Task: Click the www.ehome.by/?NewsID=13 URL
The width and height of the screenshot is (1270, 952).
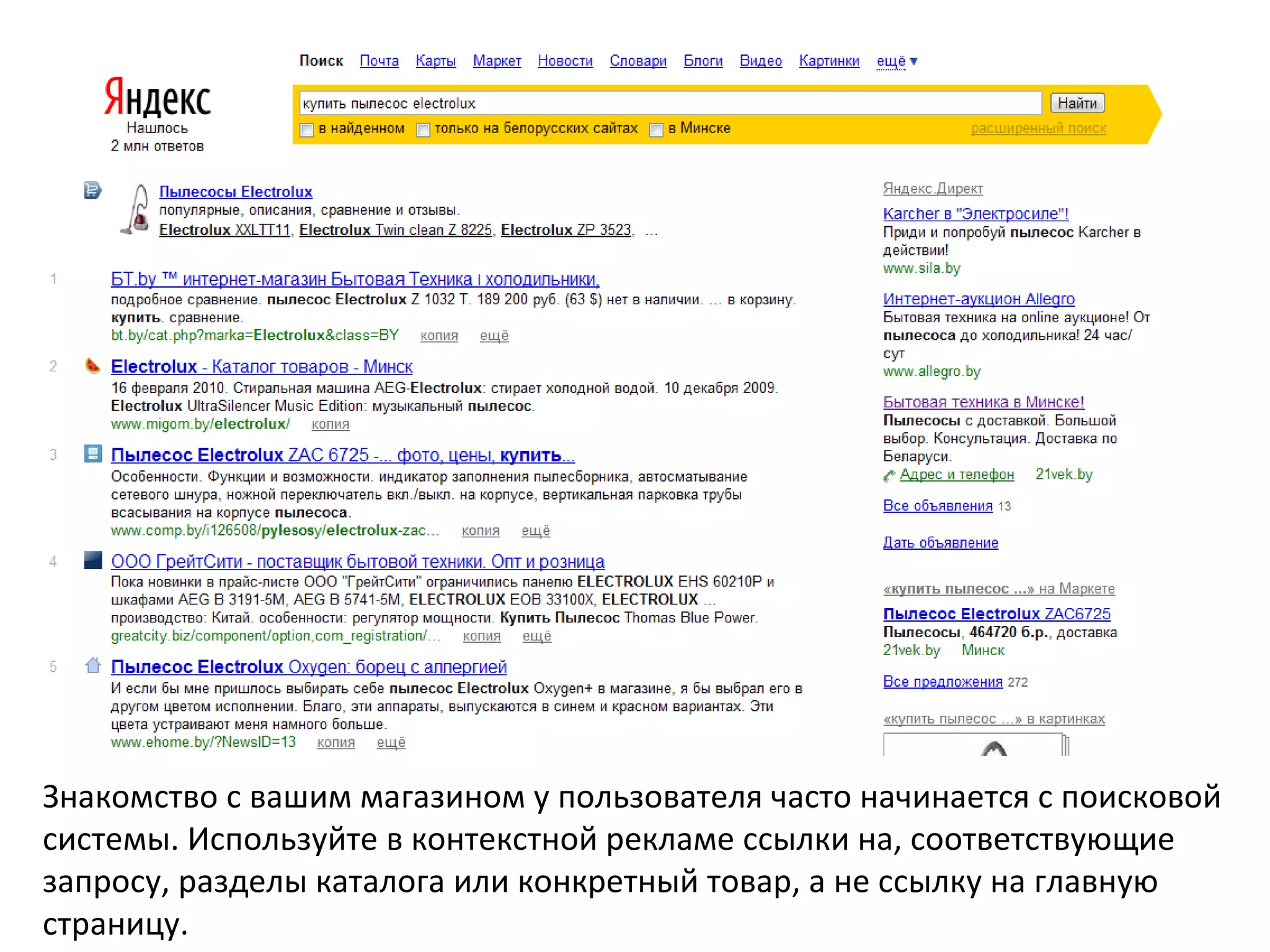Action: (203, 742)
